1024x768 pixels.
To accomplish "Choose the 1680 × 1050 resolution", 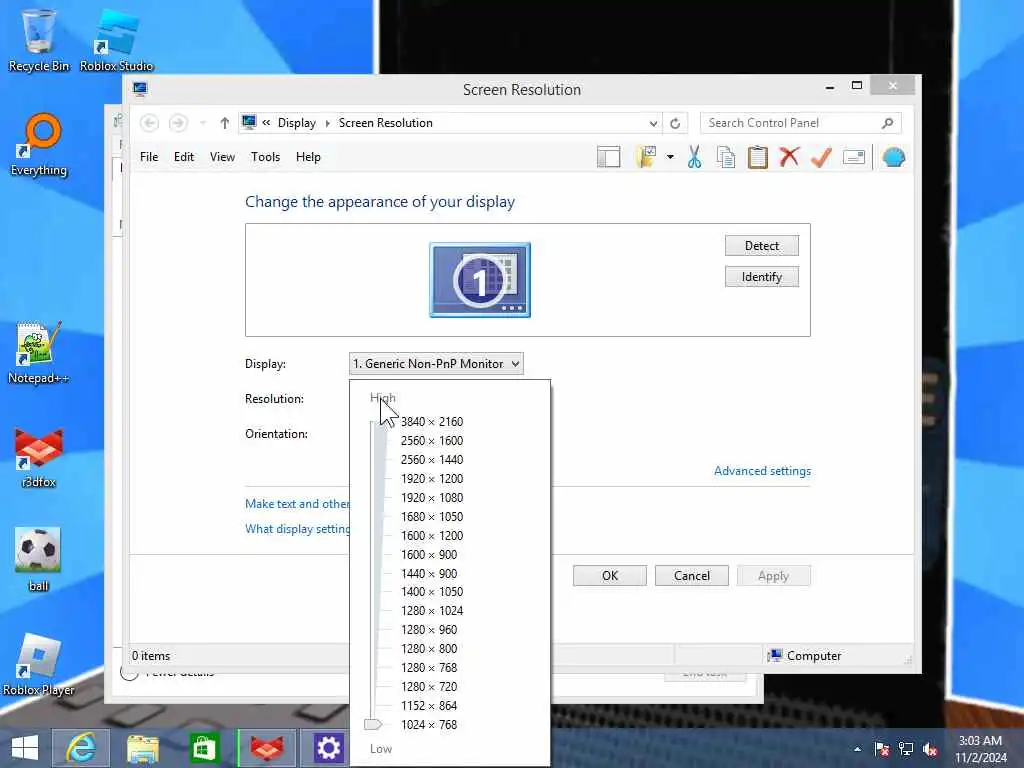I will tap(432, 517).
